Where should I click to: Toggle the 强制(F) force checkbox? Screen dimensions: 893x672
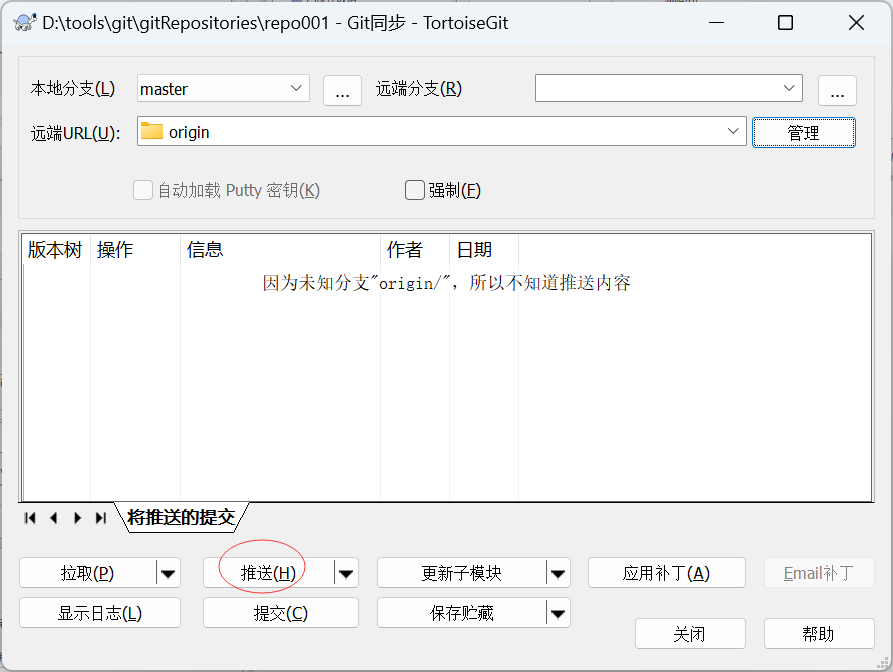[x=415, y=190]
